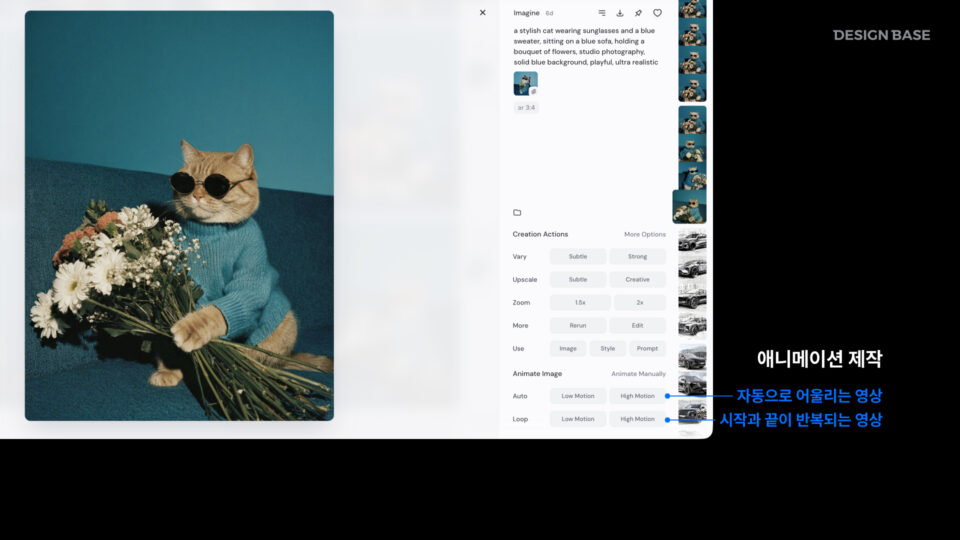Choose Vary Subtle

pos(578,257)
